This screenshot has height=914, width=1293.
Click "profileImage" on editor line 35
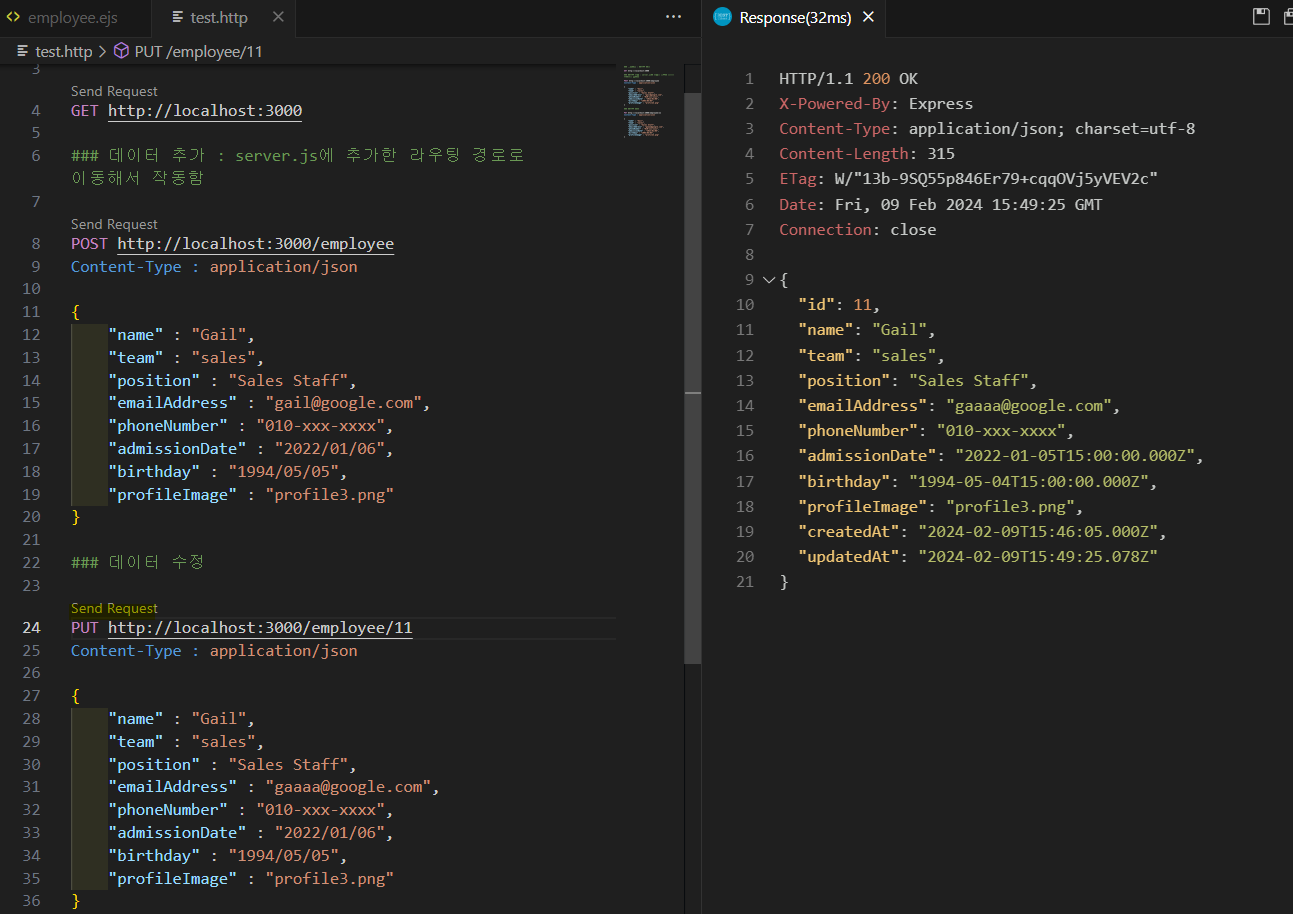pyautogui.click(x=173, y=879)
